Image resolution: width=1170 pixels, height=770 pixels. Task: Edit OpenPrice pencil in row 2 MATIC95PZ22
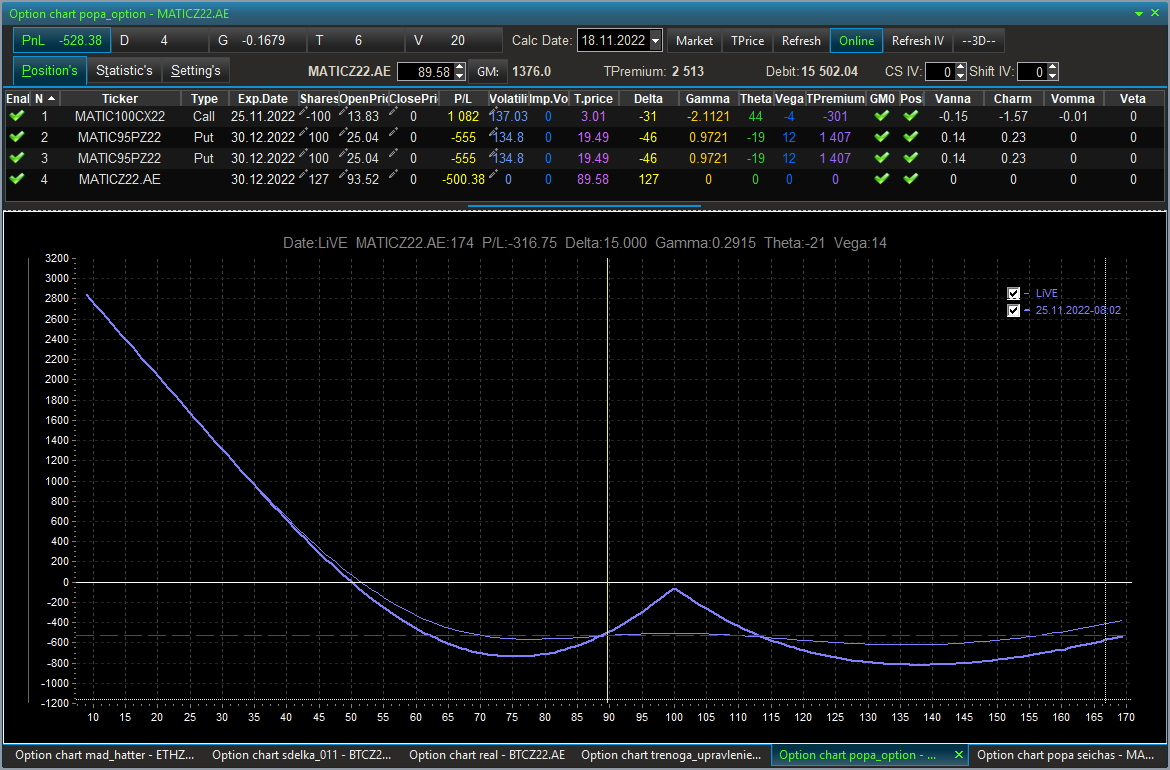[x=343, y=133]
